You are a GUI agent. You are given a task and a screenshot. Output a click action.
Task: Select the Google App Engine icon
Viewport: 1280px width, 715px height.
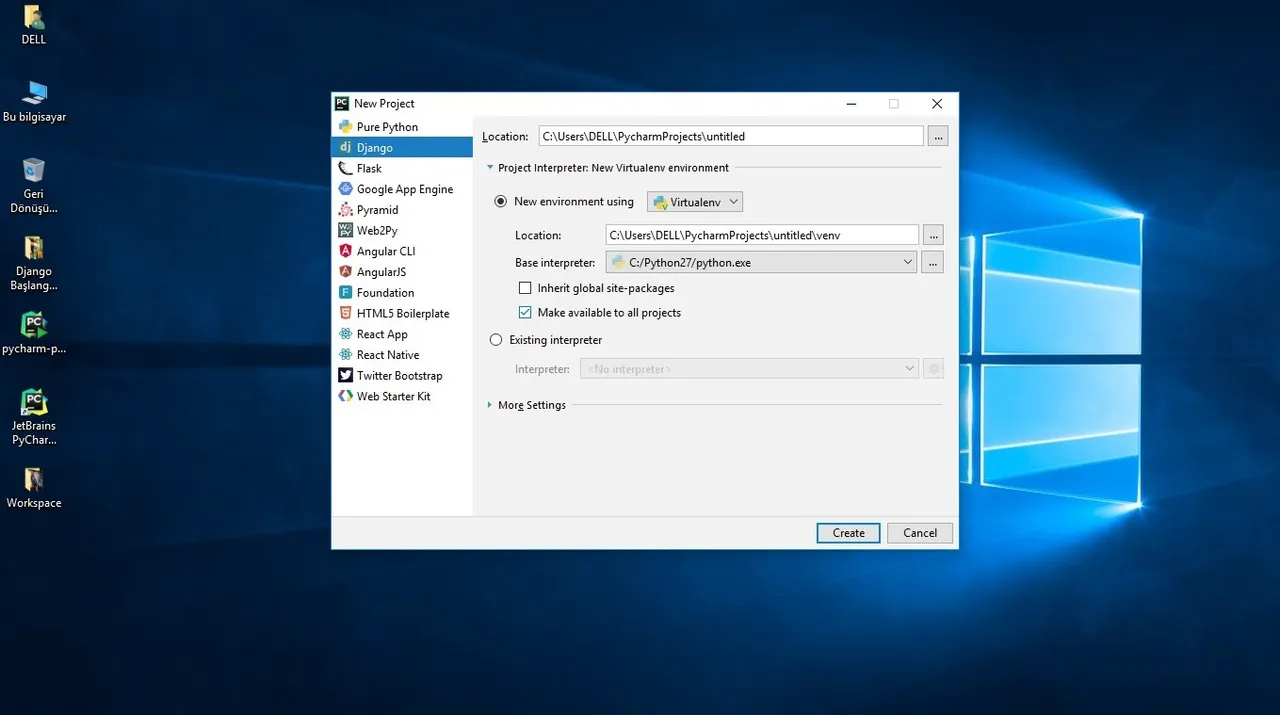[345, 189]
